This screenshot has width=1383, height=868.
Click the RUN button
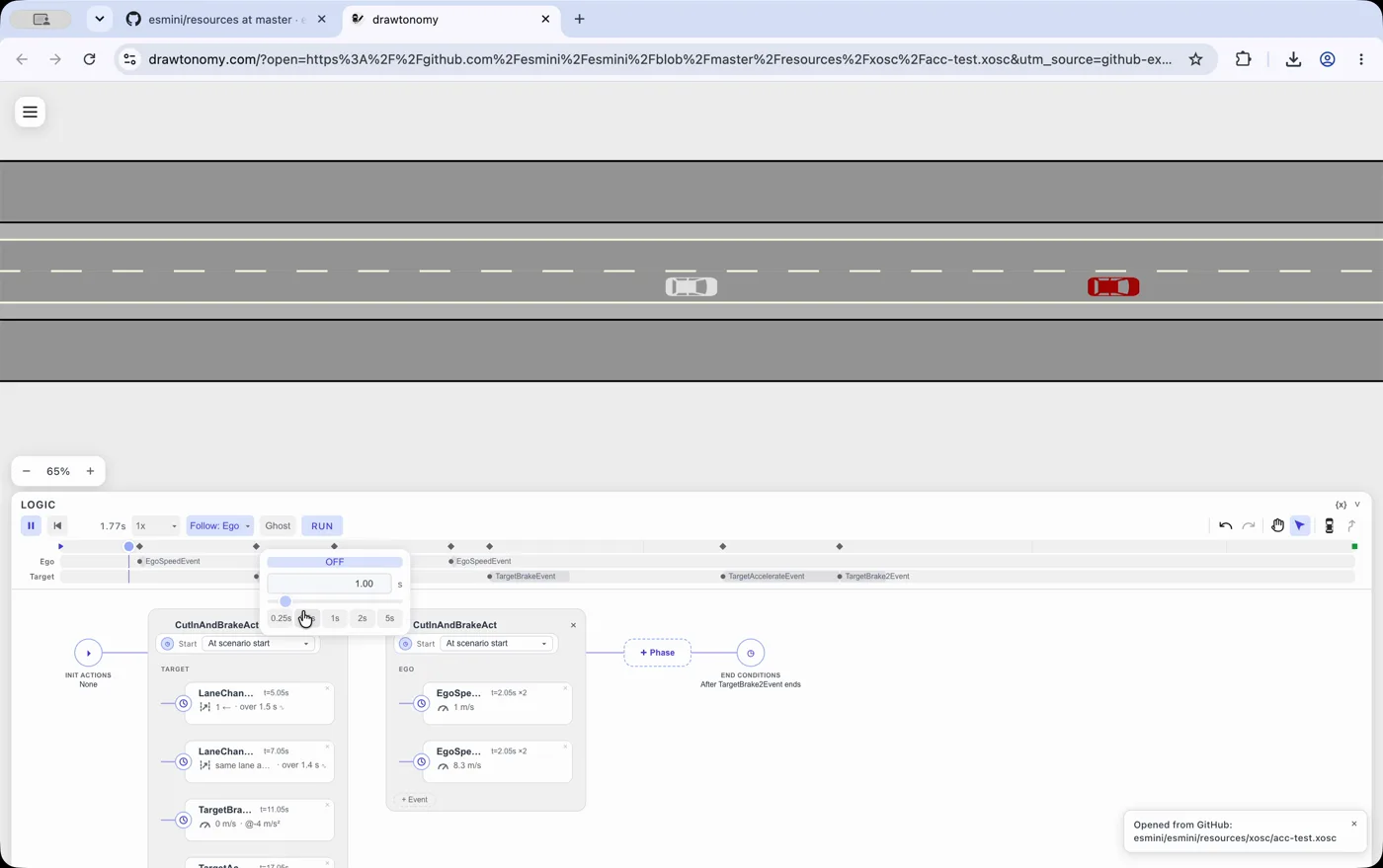click(322, 526)
